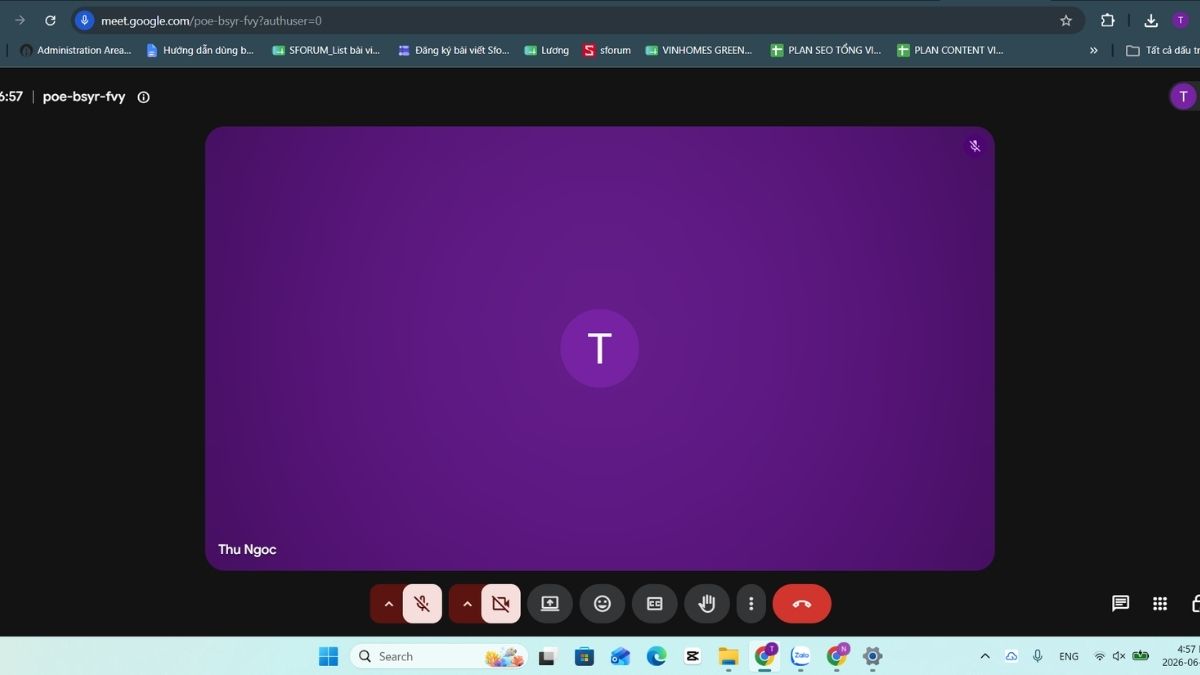The width and height of the screenshot is (1200, 675).
Task: Open Wi-Fi network tray icon
Action: (1100, 656)
